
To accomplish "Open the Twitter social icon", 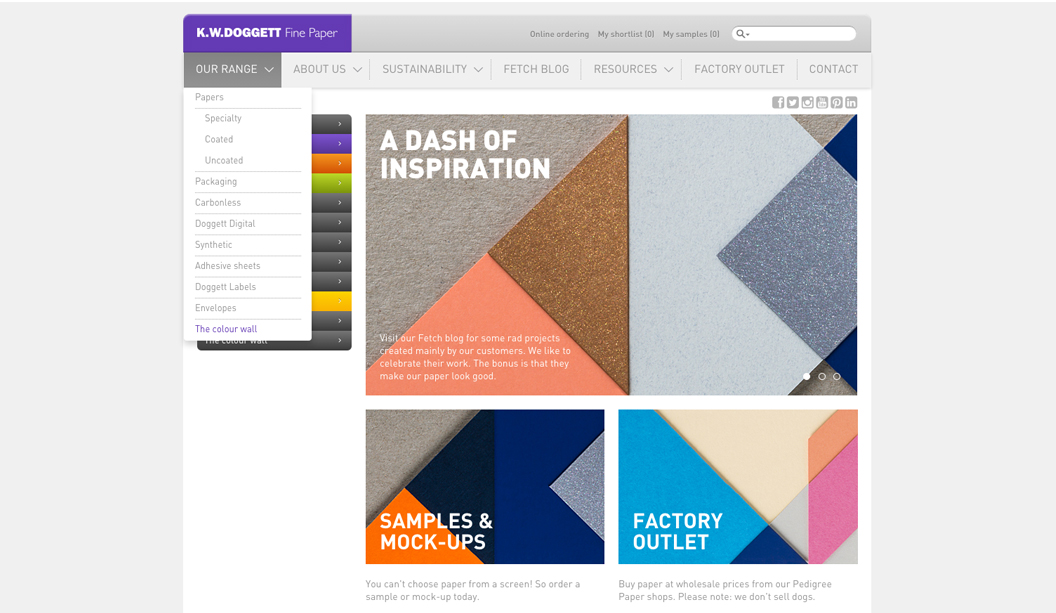I will pyautogui.click(x=793, y=102).
